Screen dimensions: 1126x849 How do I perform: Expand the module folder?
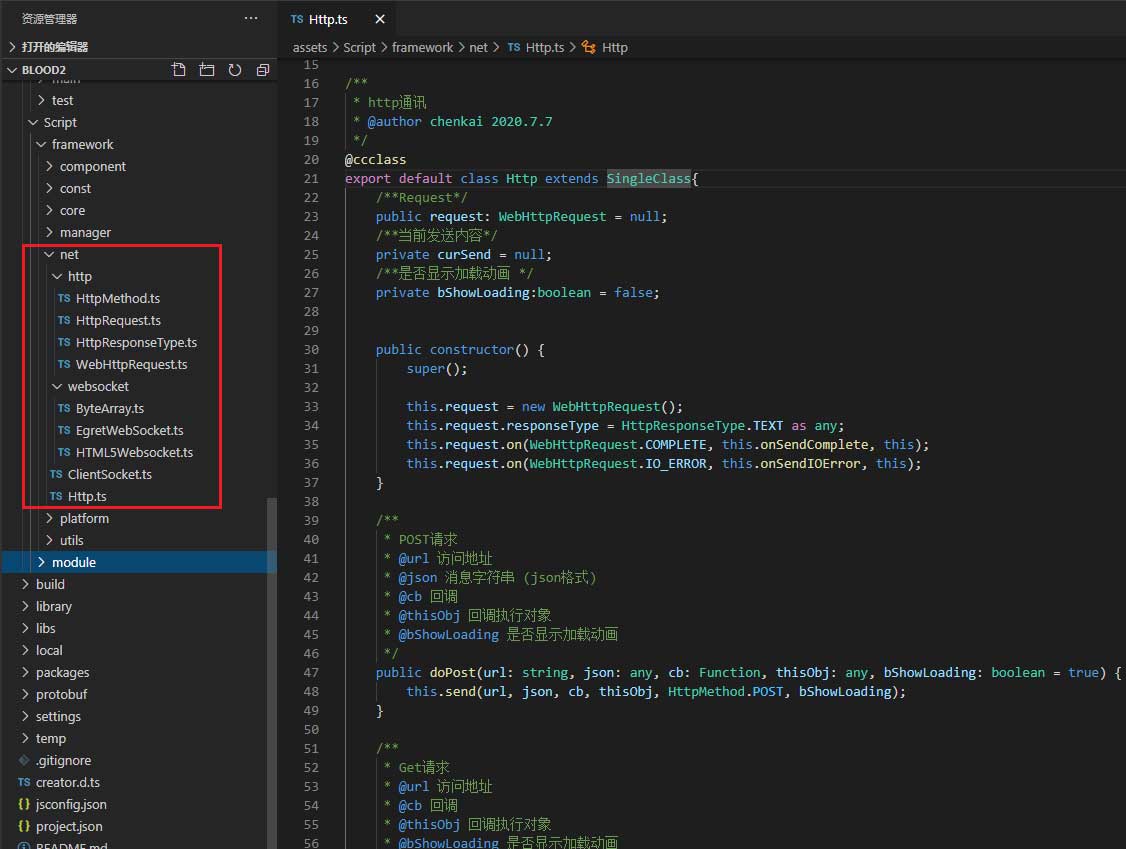pyautogui.click(x=41, y=562)
